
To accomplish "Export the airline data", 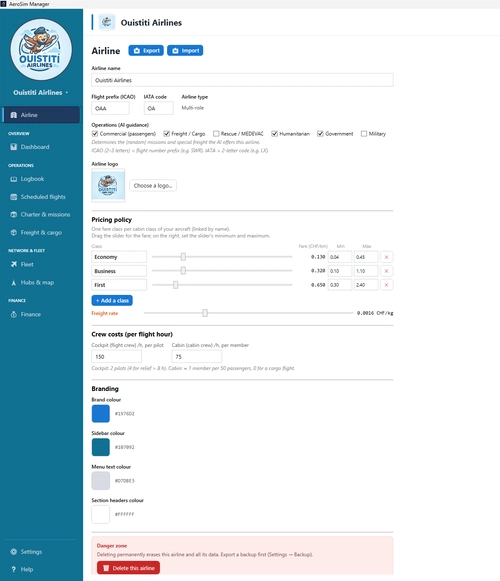I will click(x=146, y=50).
